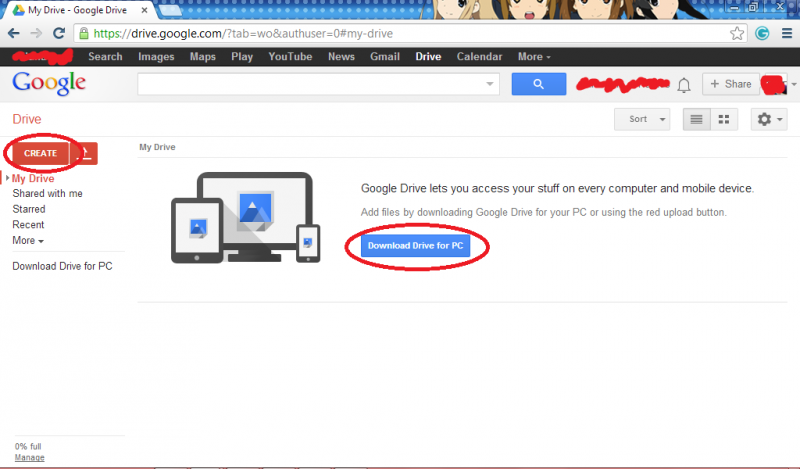Screen dimensions: 800x469
Task: Select My Drive in the sidebar
Action: pos(33,178)
